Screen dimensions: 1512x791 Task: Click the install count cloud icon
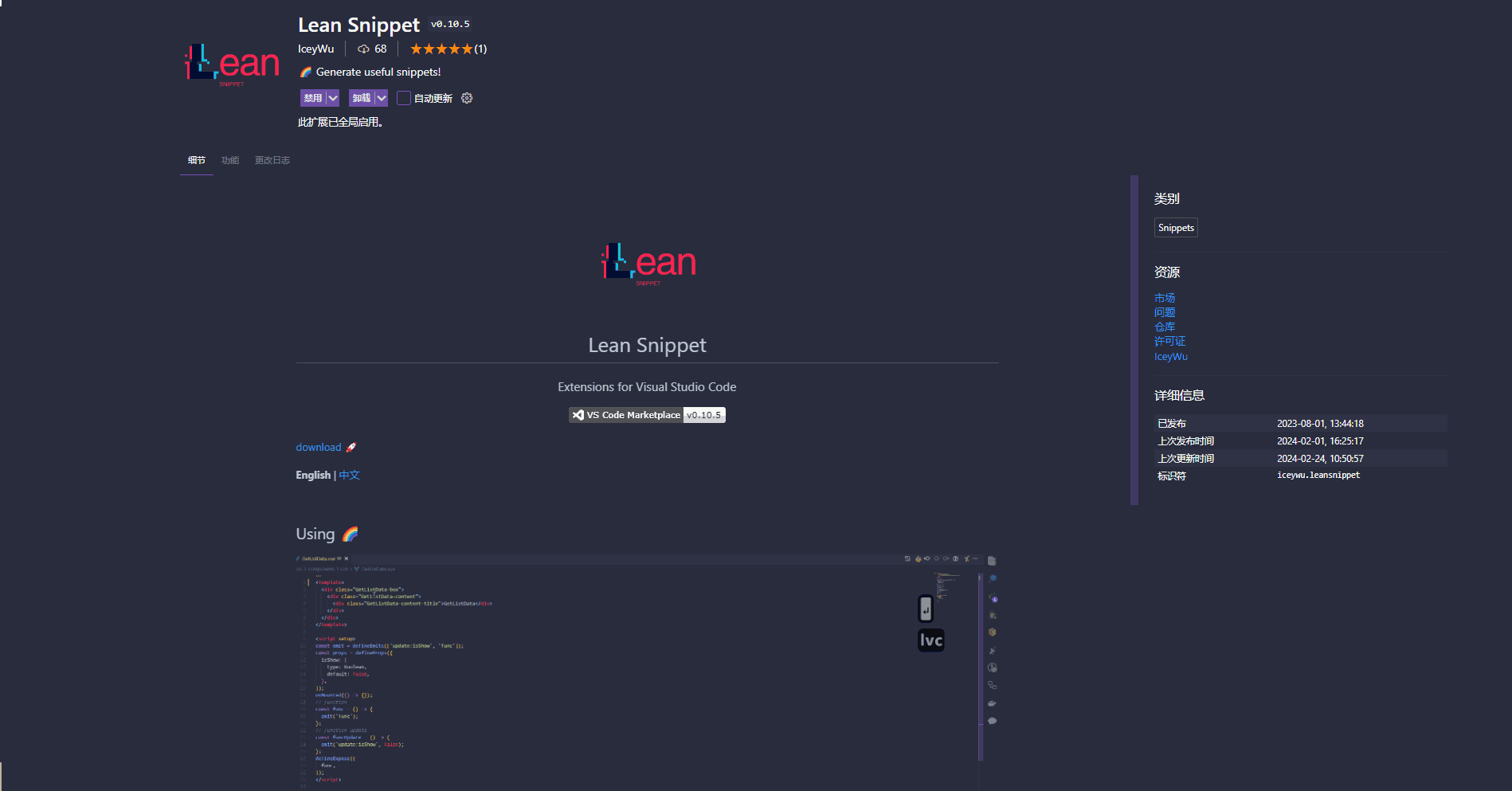click(x=363, y=49)
